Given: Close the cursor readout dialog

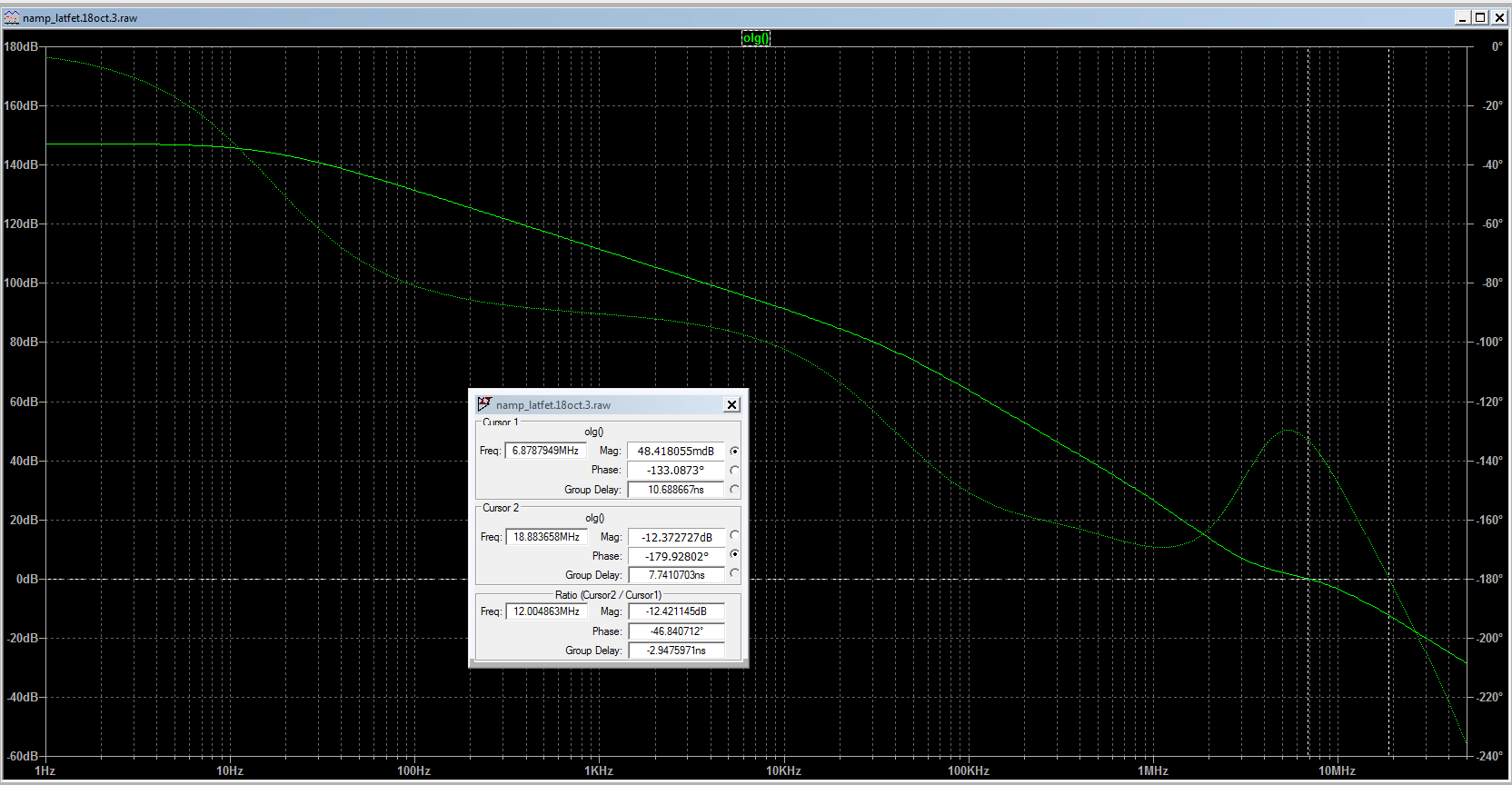Looking at the screenshot, I should tap(731, 404).
